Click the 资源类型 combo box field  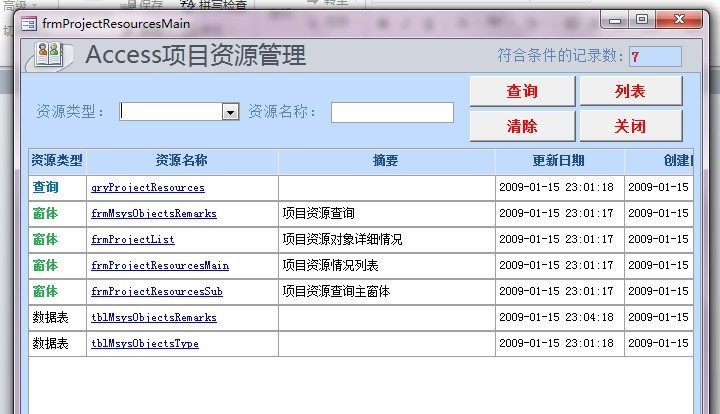point(179,112)
